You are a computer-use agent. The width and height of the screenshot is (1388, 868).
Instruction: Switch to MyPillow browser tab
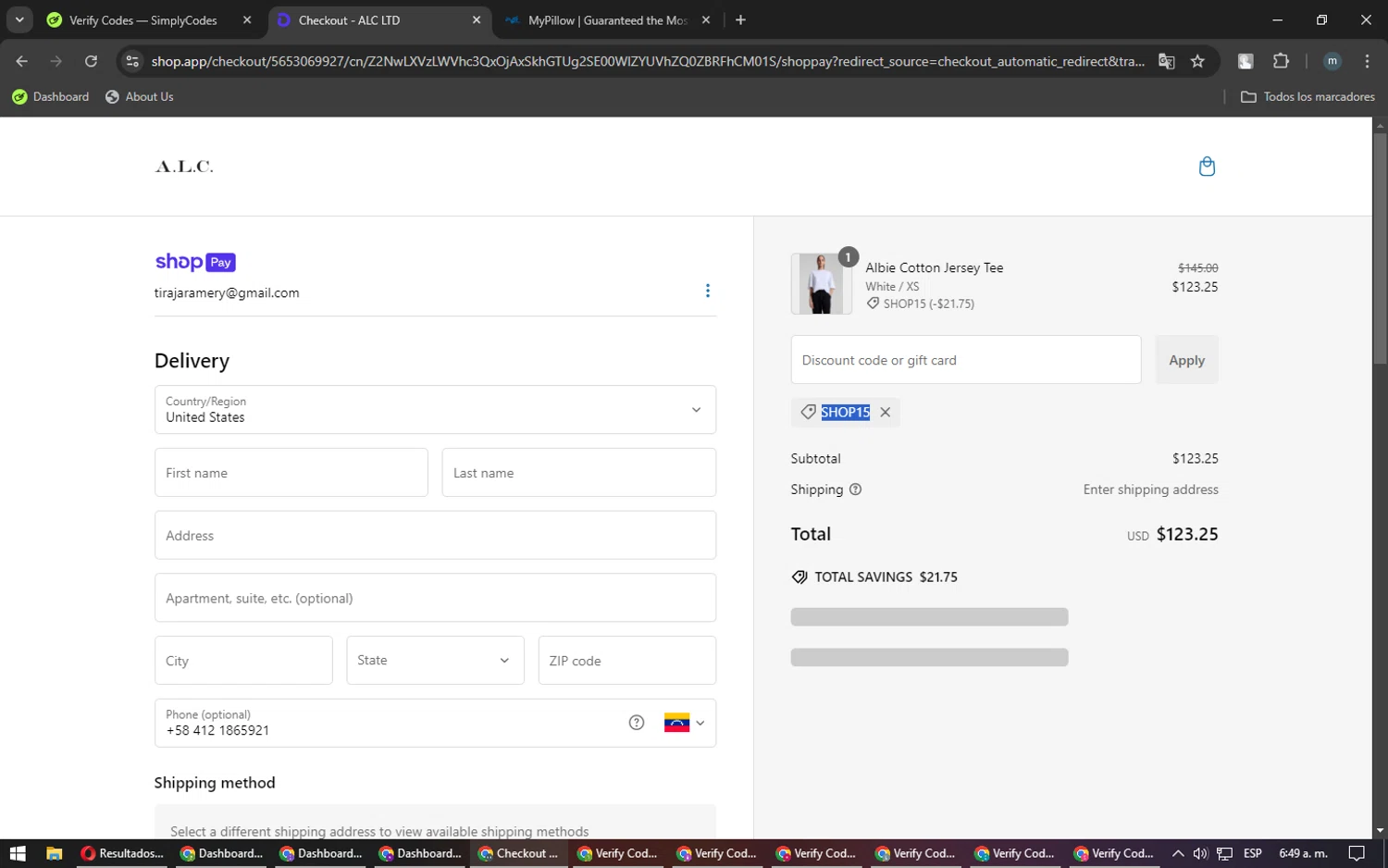608,20
